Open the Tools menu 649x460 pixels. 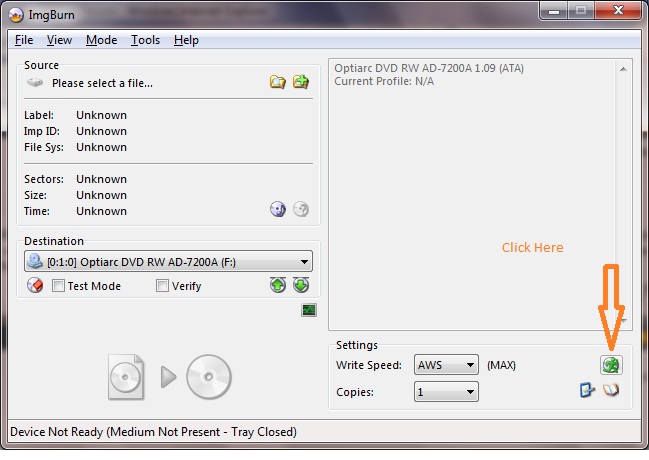pos(145,40)
